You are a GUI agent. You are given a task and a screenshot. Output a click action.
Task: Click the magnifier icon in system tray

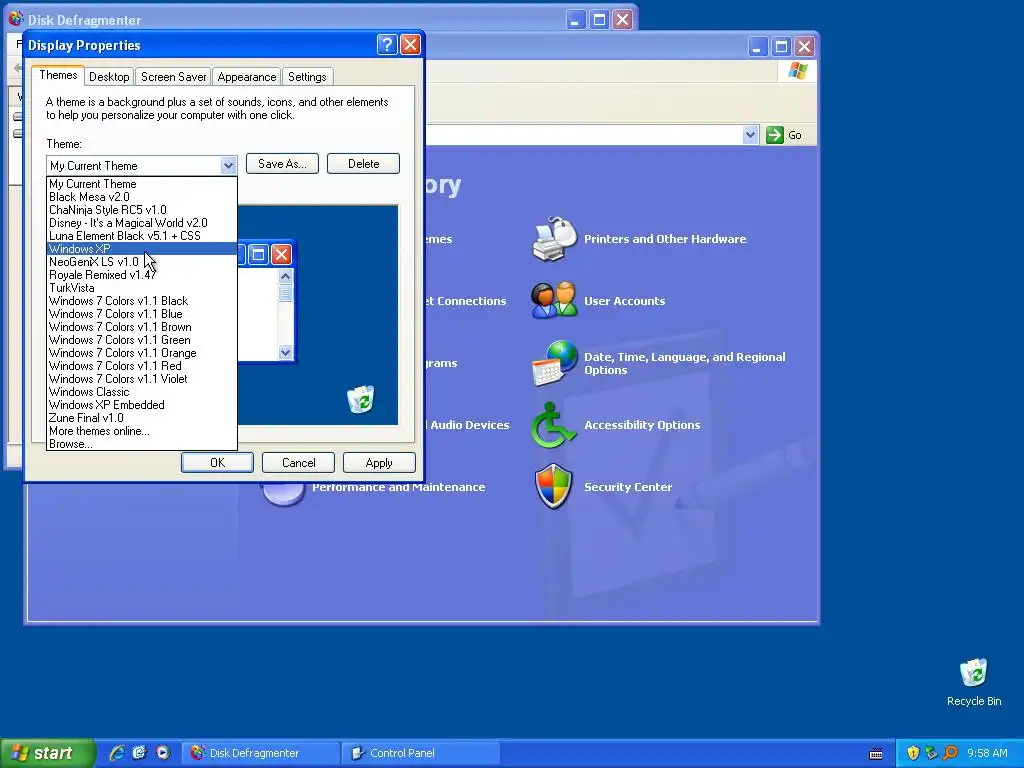pos(950,753)
